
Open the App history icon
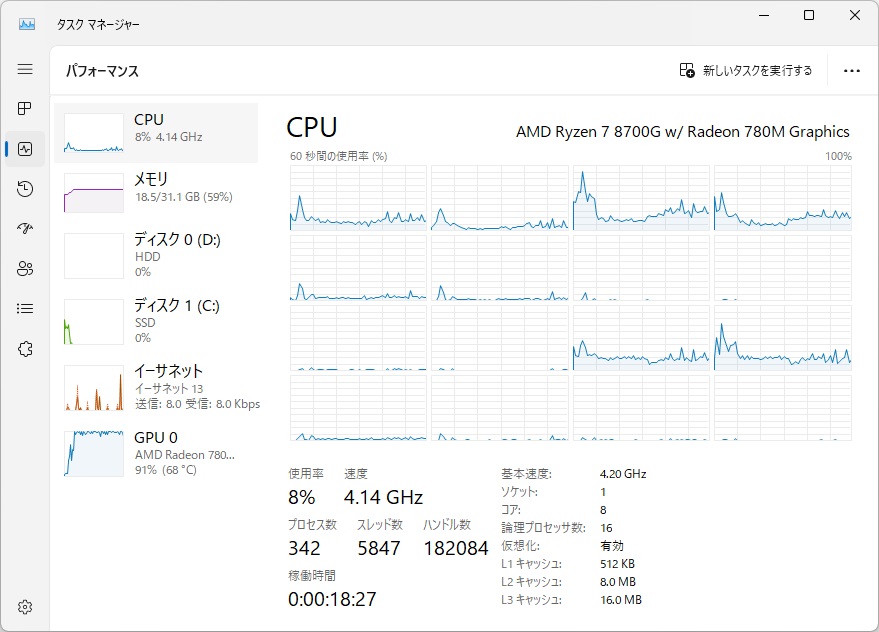(x=25, y=189)
